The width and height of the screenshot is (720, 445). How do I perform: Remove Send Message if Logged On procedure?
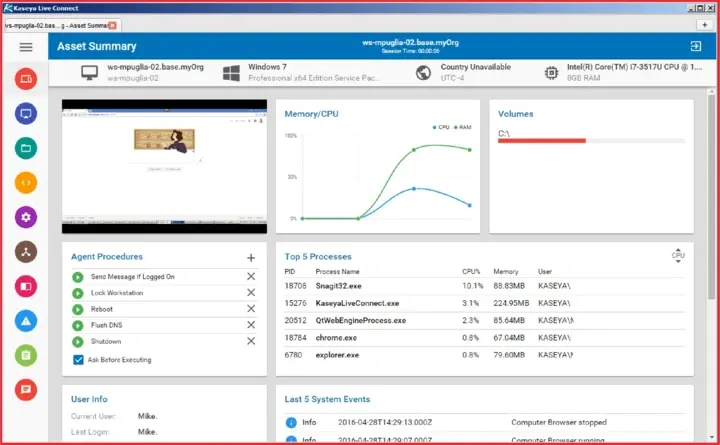pyautogui.click(x=251, y=276)
